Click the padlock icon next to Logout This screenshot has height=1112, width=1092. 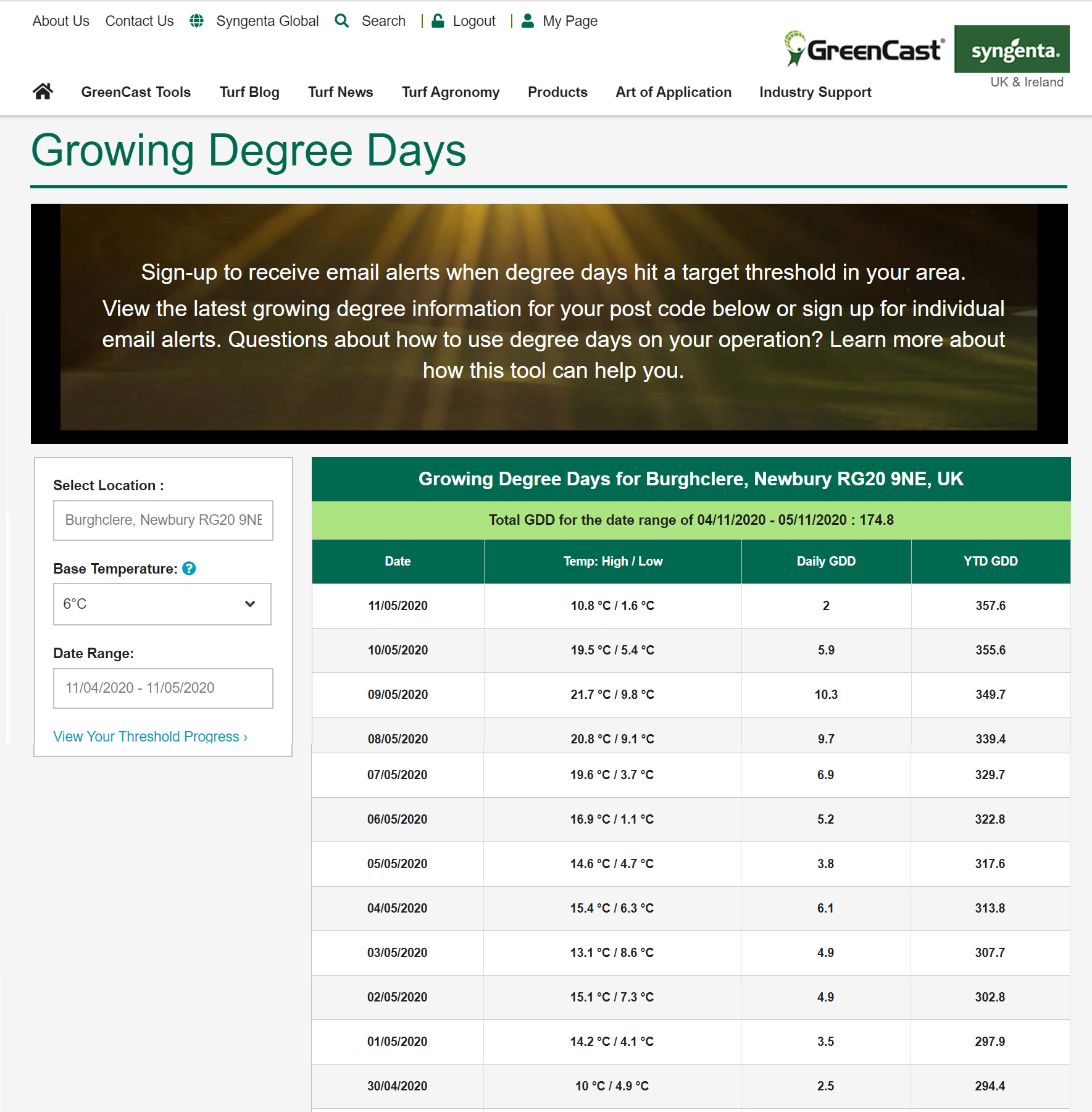(x=438, y=21)
